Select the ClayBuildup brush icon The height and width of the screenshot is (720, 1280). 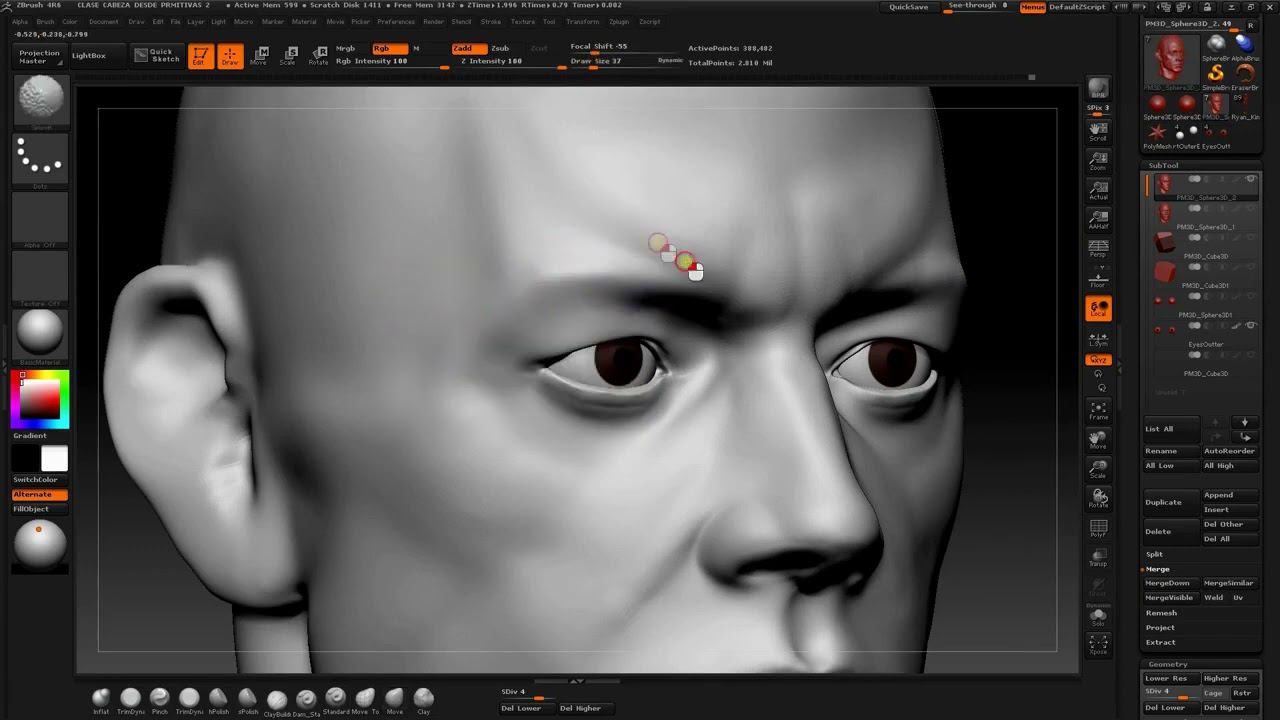point(277,700)
